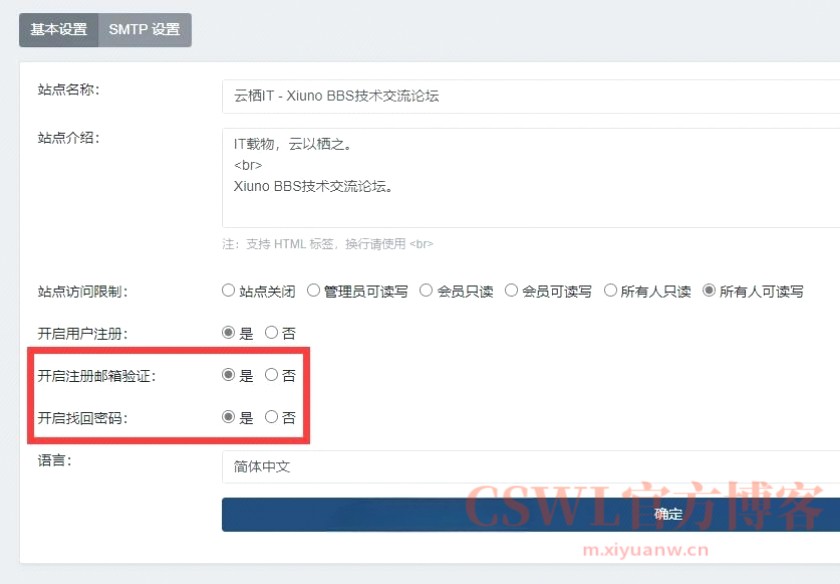Select 所有人可读写 radio option
The image size is (840, 584).
click(x=710, y=291)
